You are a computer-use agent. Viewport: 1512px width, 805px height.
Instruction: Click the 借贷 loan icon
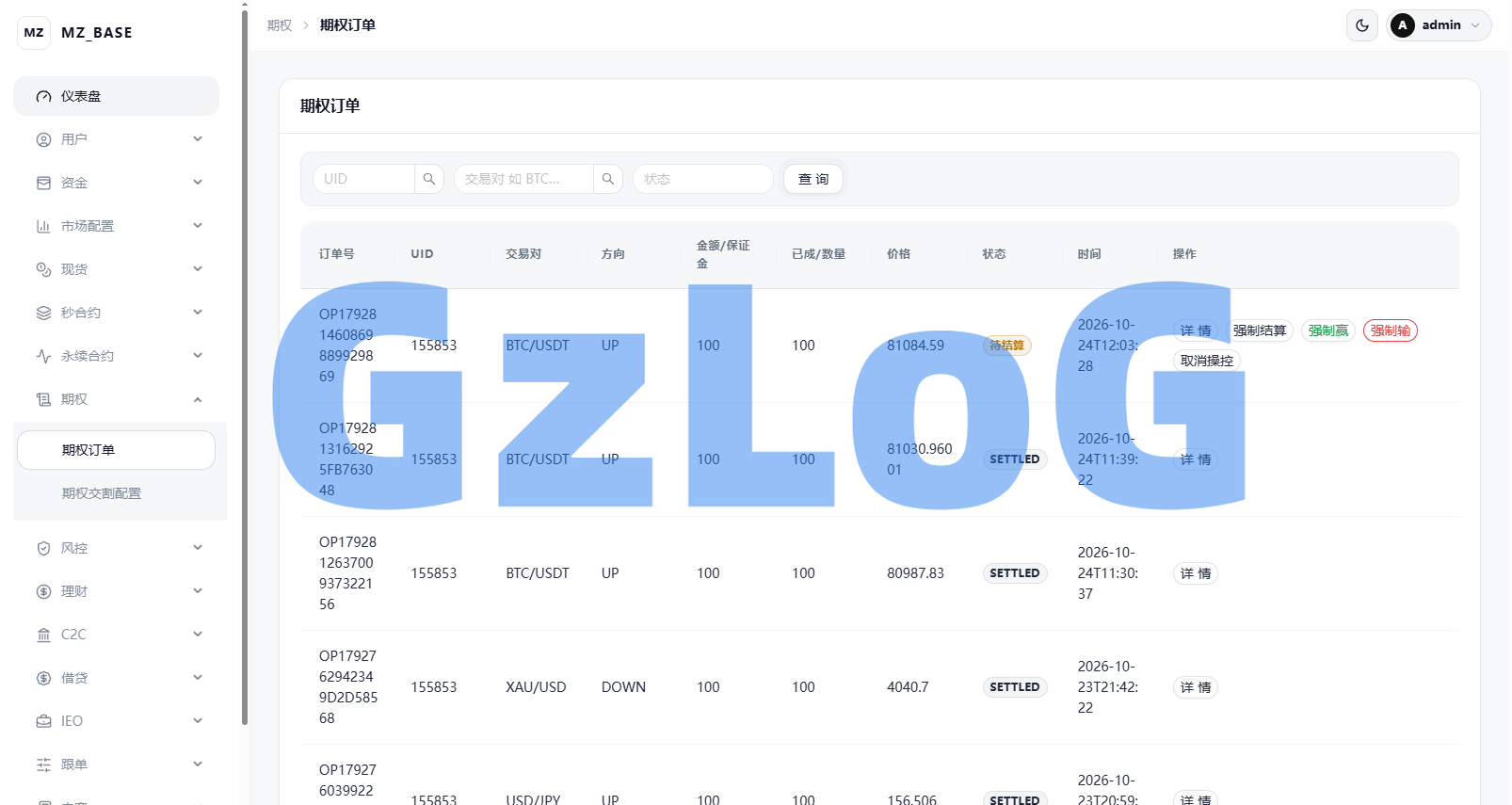coord(43,678)
